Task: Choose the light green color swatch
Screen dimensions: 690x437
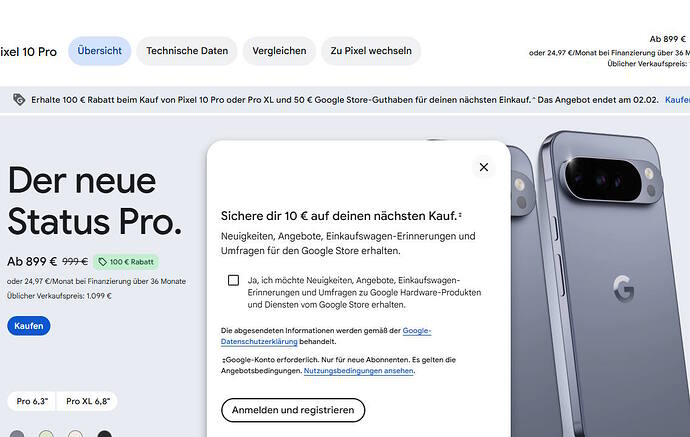Action: pyautogui.click(x=46, y=434)
